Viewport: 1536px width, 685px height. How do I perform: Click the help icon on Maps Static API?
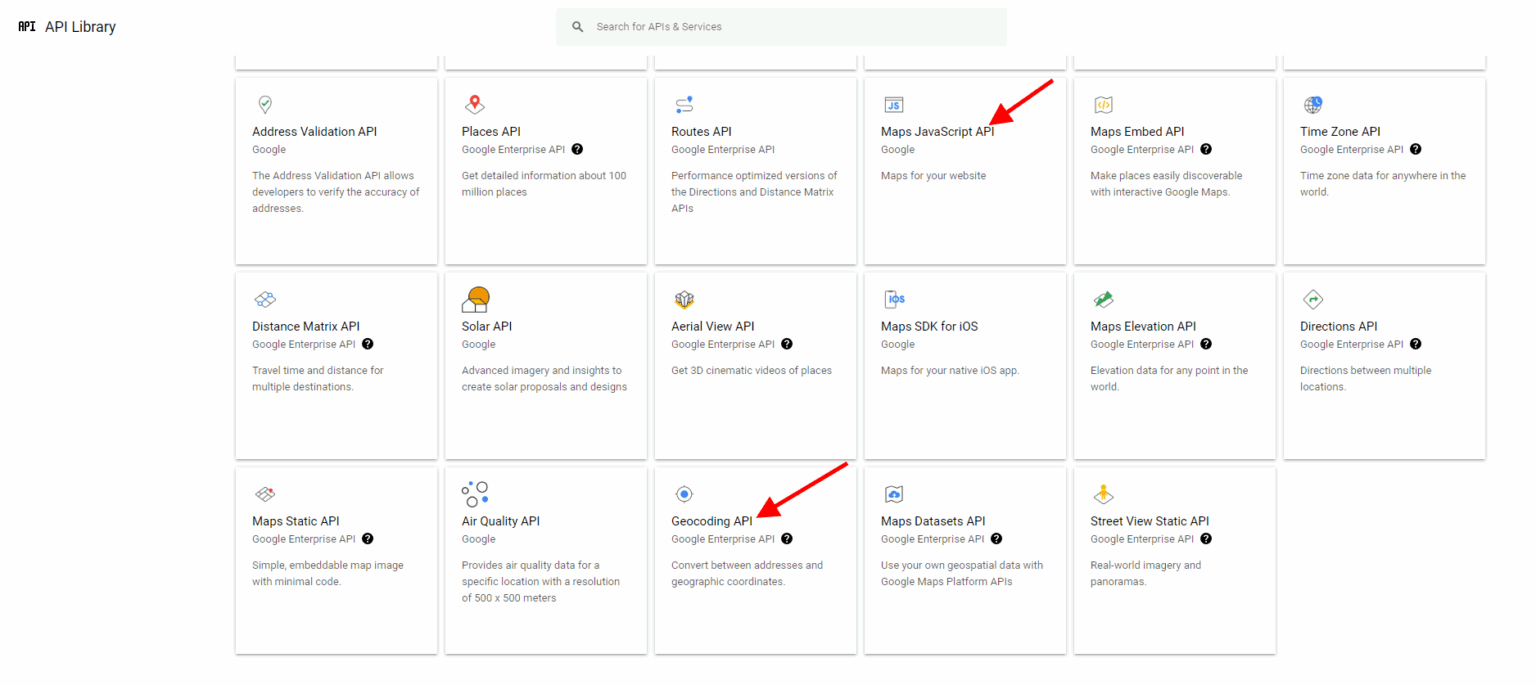367,538
